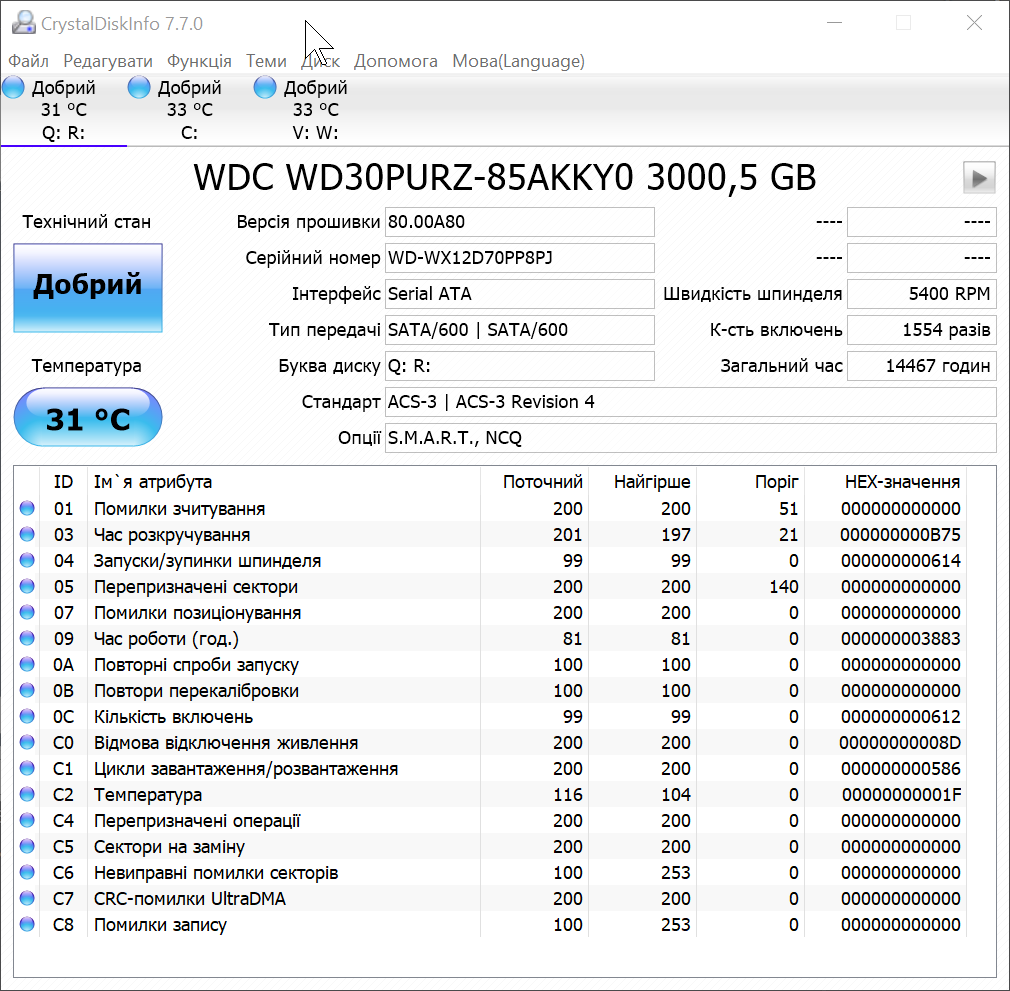Screen dimensions: 1010x991
Task: Click status dot for attribute 03
Action: pyautogui.click(x=27, y=534)
